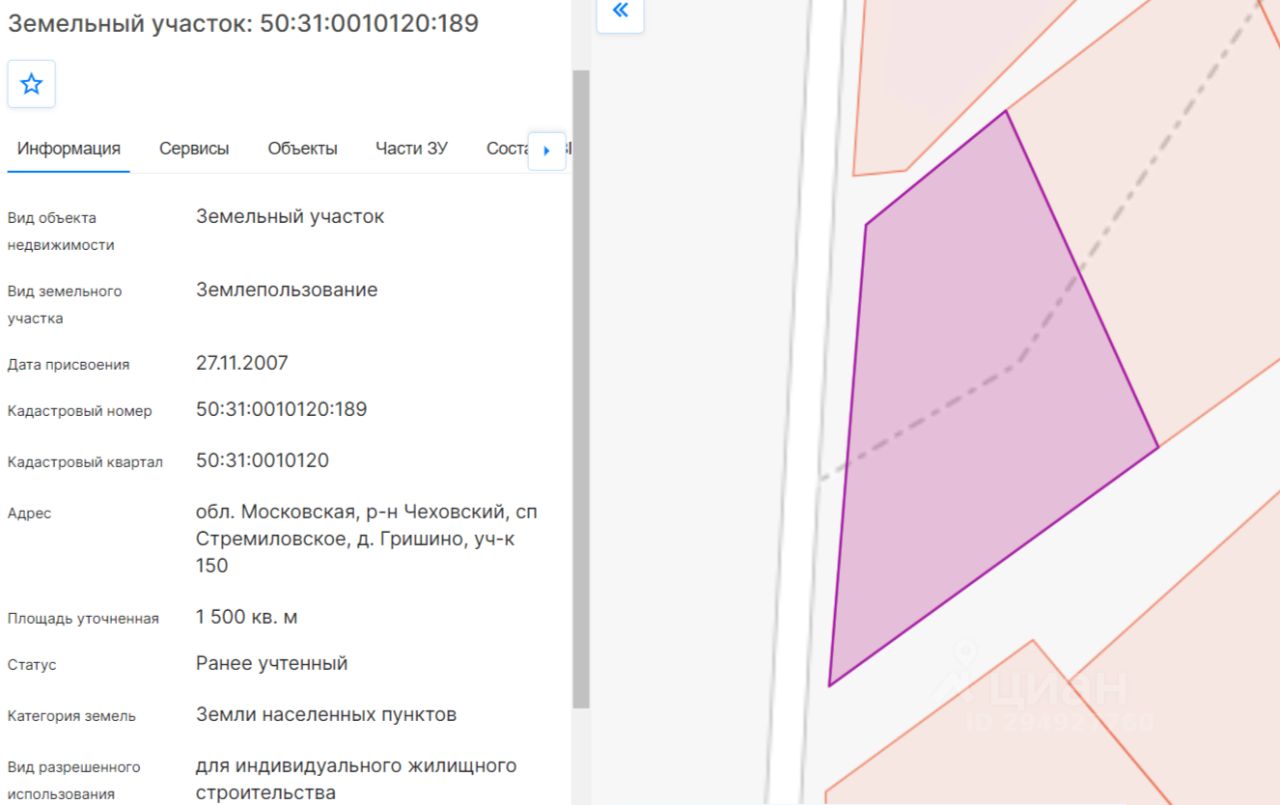This screenshot has height=805, width=1280.
Task: Click the label Категория земель
Action: tap(71, 716)
